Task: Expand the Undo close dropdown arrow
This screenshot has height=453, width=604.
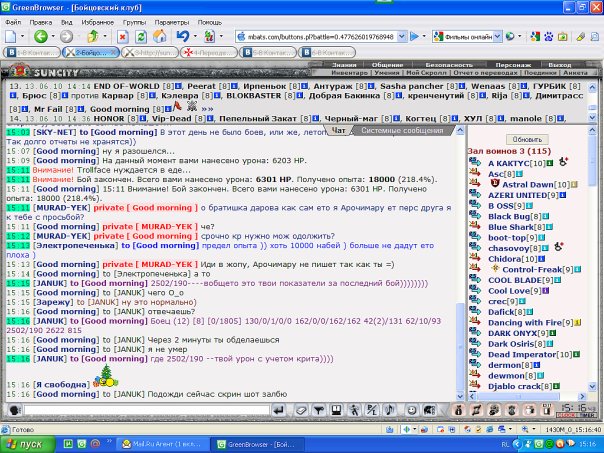Action: point(195,37)
